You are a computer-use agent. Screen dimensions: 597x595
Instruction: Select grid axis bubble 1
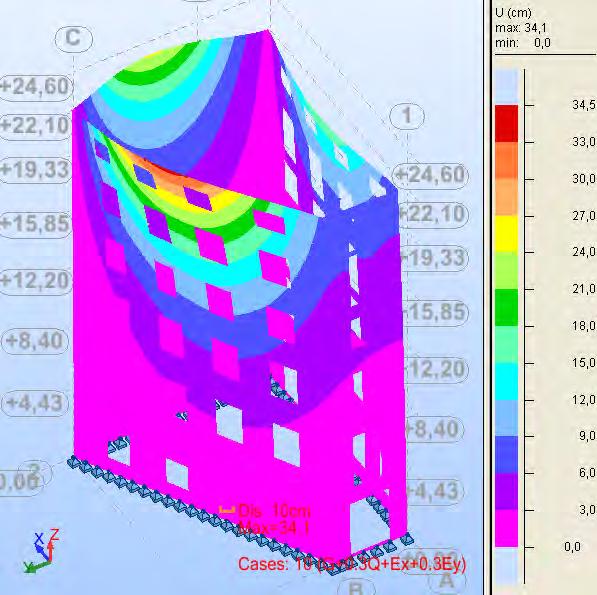point(407,116)
